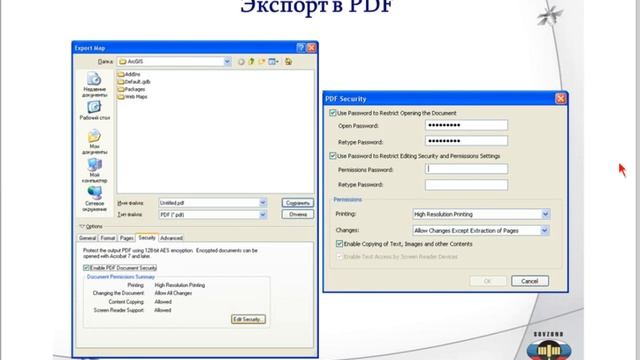640x360 pixels.
Task: Open Сетевое окружение from places bar
Action: coord(94,199)
